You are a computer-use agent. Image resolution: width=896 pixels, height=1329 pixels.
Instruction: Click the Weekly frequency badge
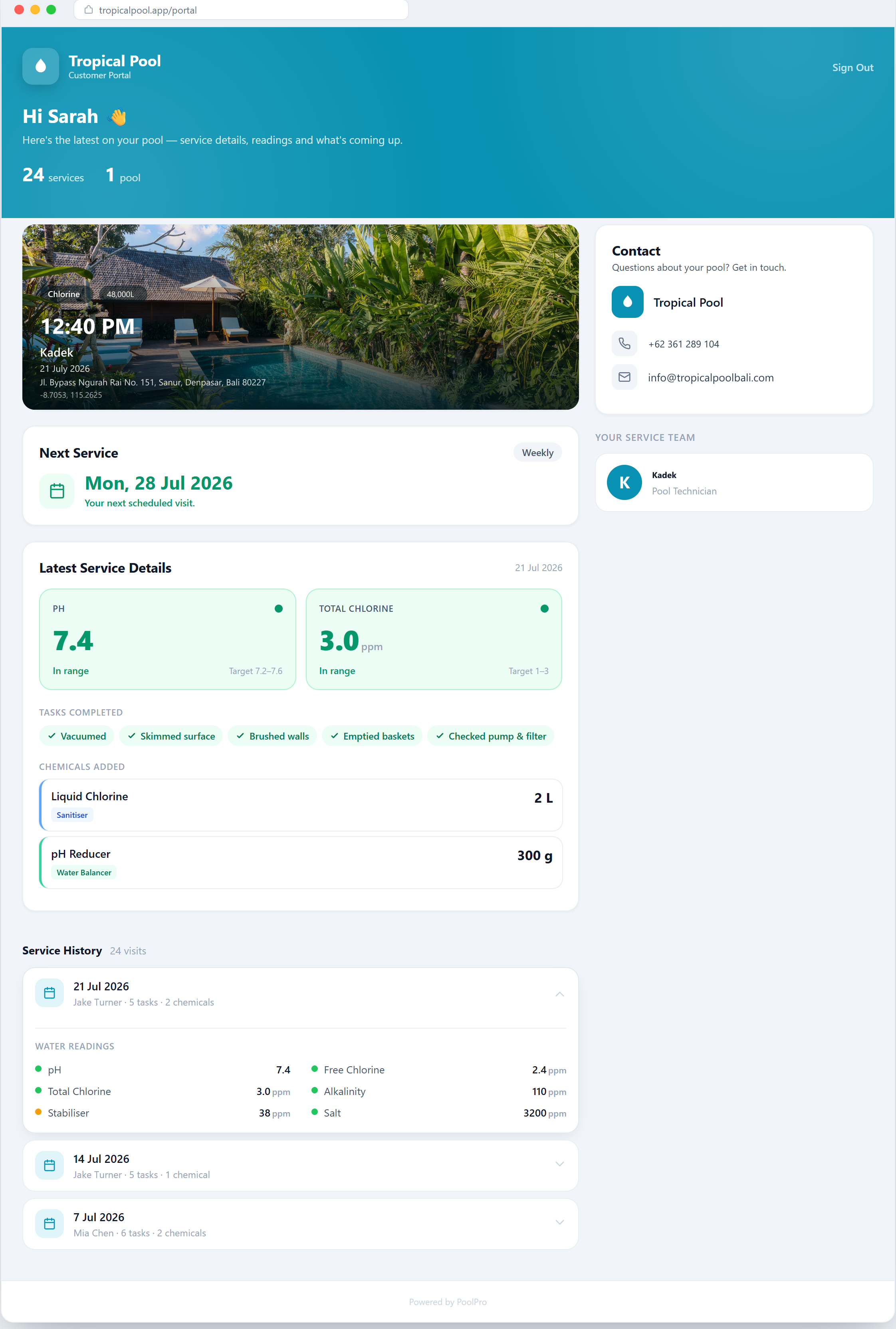tap(538, 452)
